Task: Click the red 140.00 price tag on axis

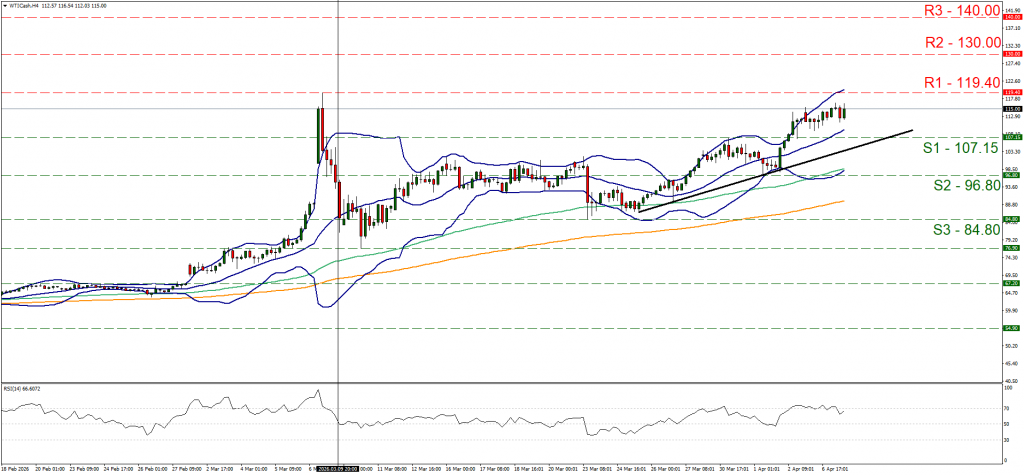Action: (x=1012, y=18)
